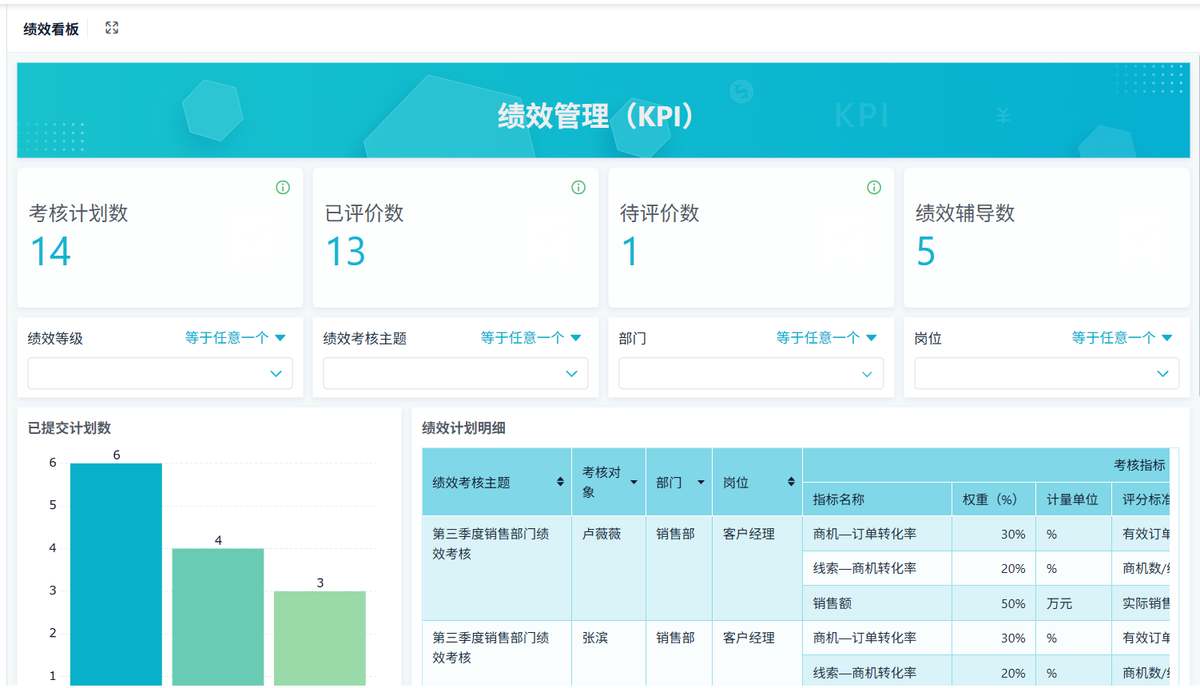Click info icon on 已评价数 card
This screenshot has width=1200, height=688.
578,187
